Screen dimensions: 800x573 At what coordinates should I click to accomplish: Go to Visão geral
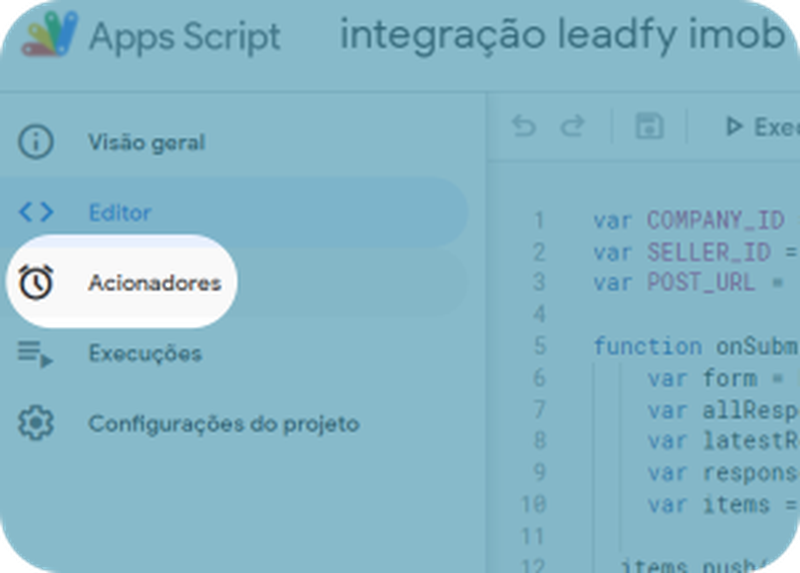pos(146,142)
